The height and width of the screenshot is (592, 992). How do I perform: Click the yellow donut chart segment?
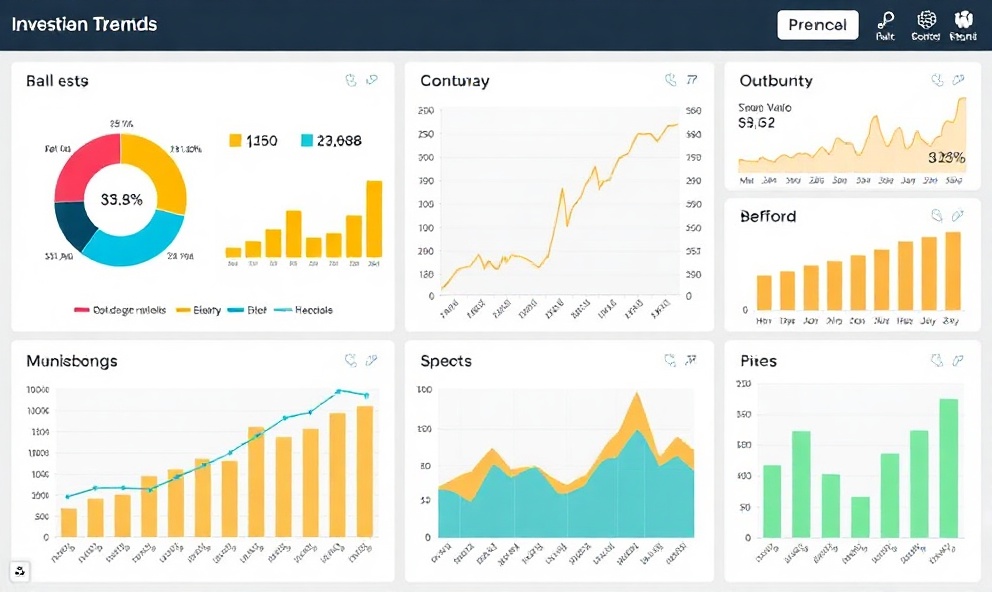[x=161, y=168]
